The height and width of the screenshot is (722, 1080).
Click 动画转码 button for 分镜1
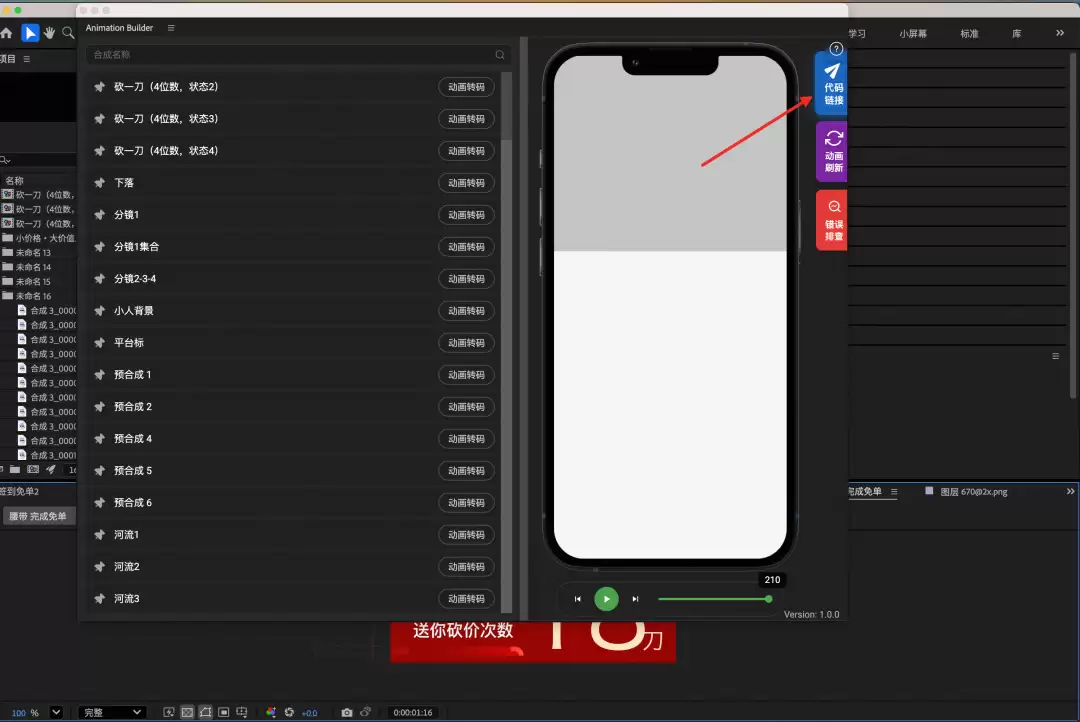pyautogui.click(x=466, y=215)
